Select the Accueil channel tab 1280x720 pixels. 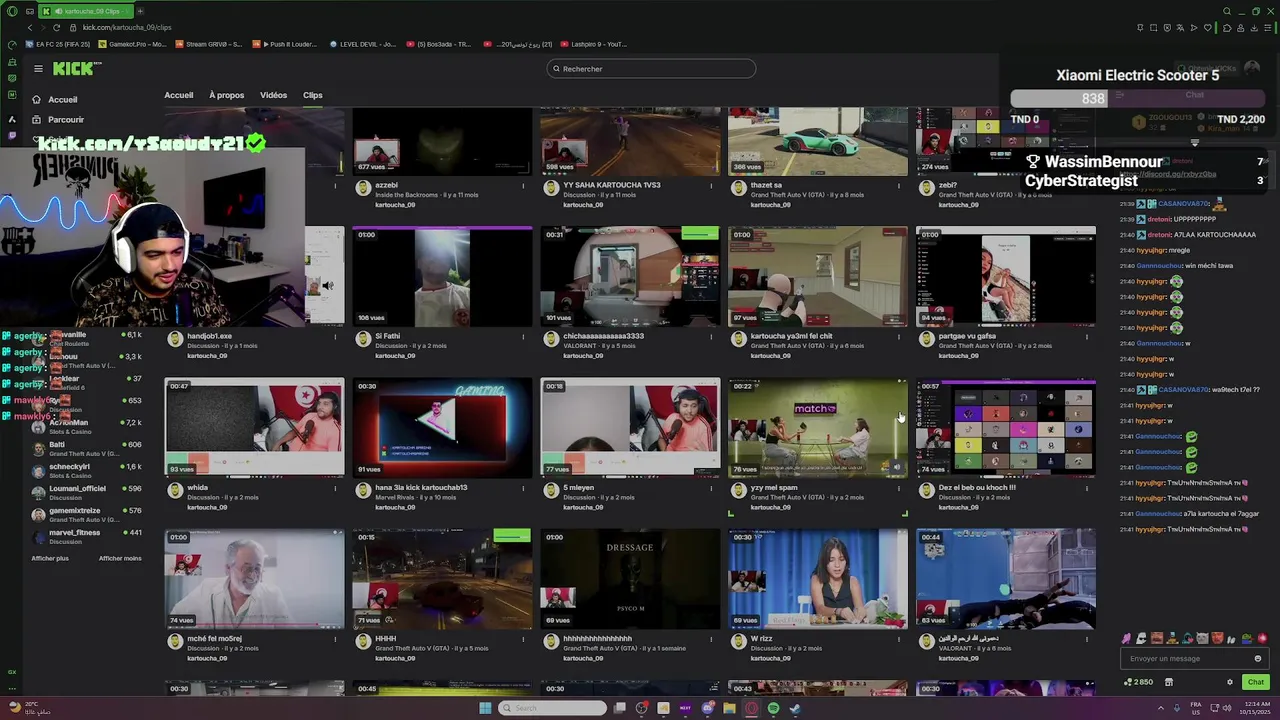(x=179, y=95)
